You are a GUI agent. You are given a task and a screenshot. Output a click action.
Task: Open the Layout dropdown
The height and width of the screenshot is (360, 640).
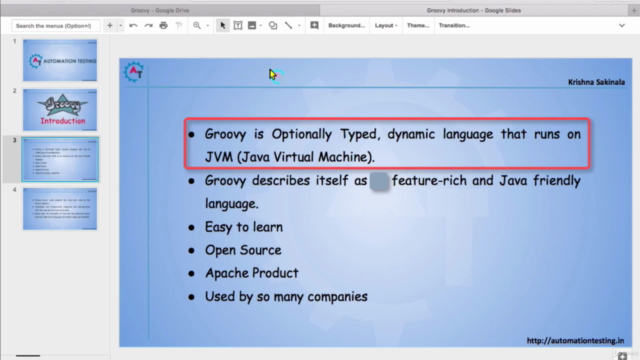coord(386,25)
